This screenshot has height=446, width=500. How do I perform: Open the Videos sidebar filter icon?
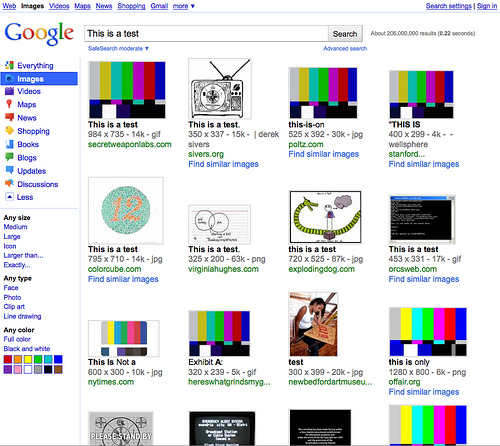[10, 91]
